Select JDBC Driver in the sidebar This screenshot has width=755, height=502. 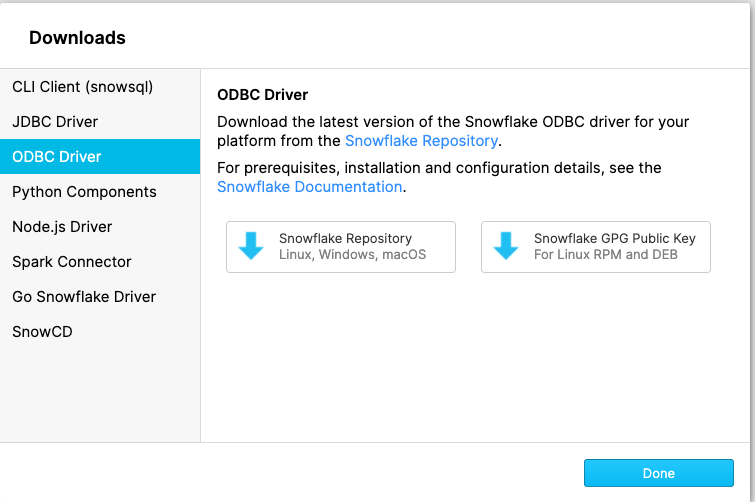point(55,122)
